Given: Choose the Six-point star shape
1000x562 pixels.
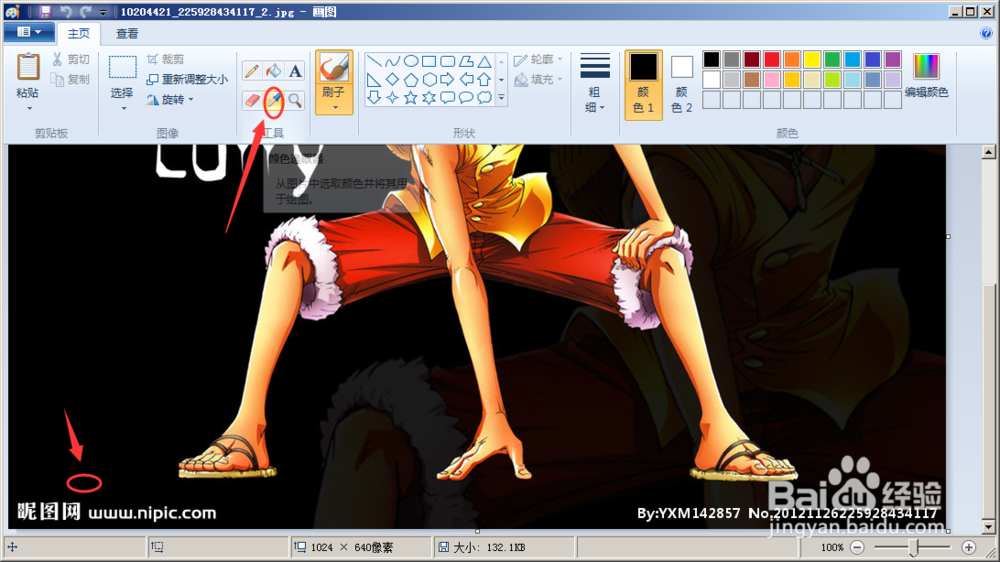Looking at the screenshot, I should [429, 98].
